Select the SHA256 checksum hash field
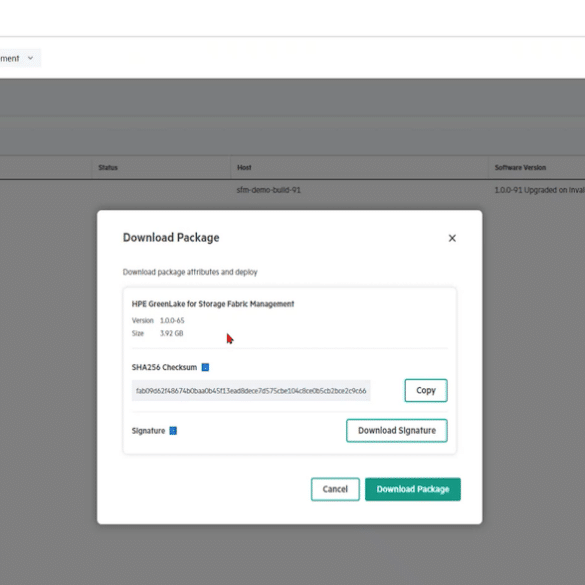The height and width of the screenshot is (585, 585). [x=251, y=391]
